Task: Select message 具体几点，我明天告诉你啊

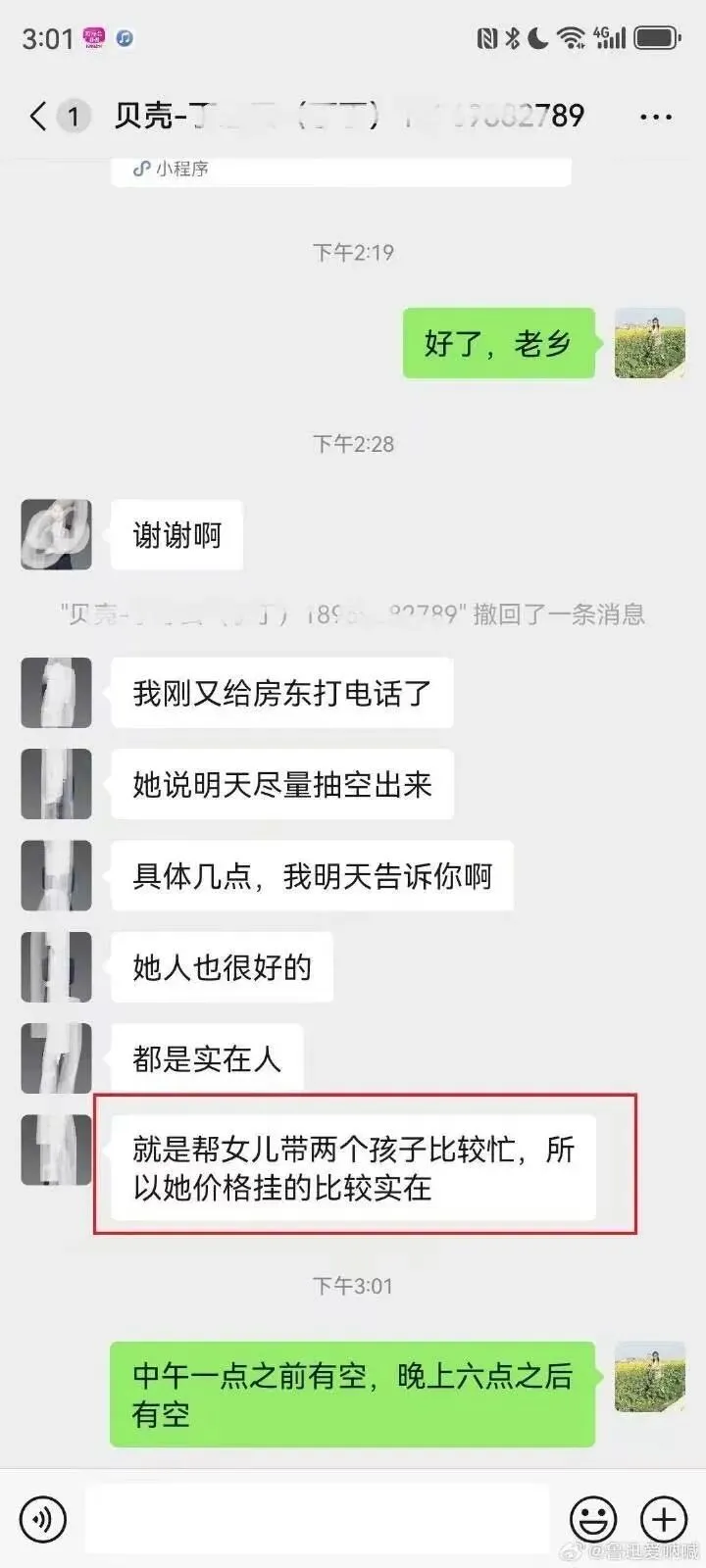Action: tap(312, 875)
